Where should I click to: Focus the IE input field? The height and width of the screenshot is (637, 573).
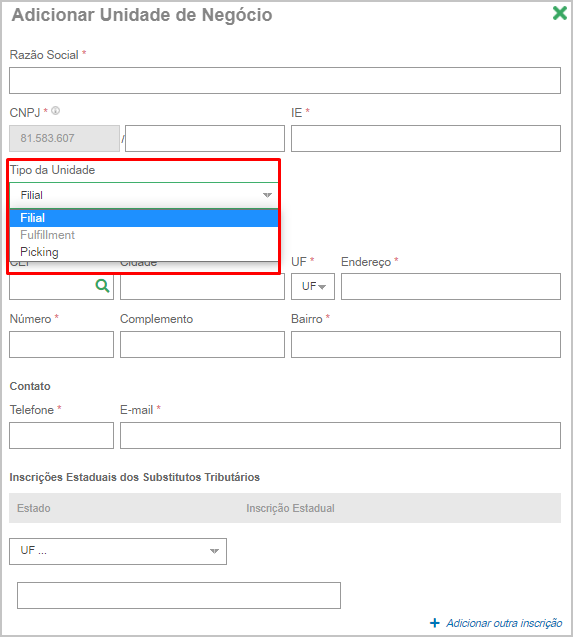(426, 139)
